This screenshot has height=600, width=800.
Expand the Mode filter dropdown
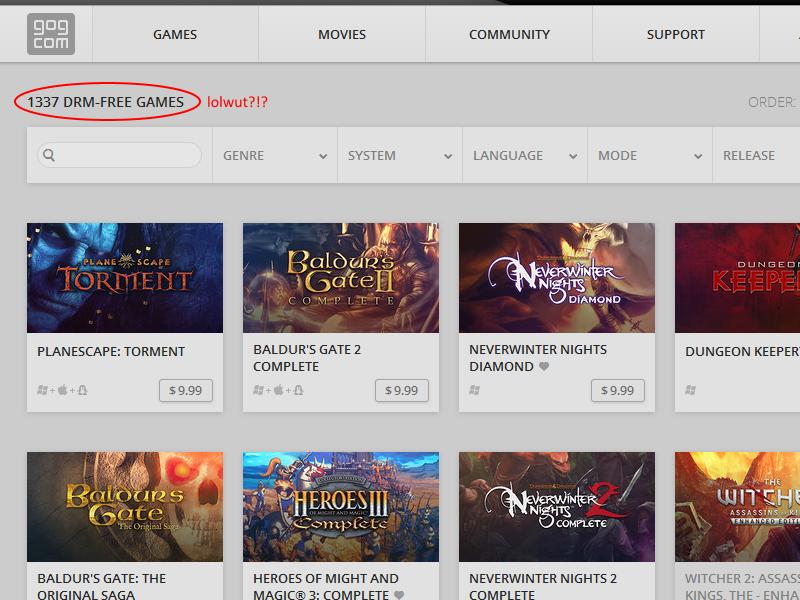[650, 155]
